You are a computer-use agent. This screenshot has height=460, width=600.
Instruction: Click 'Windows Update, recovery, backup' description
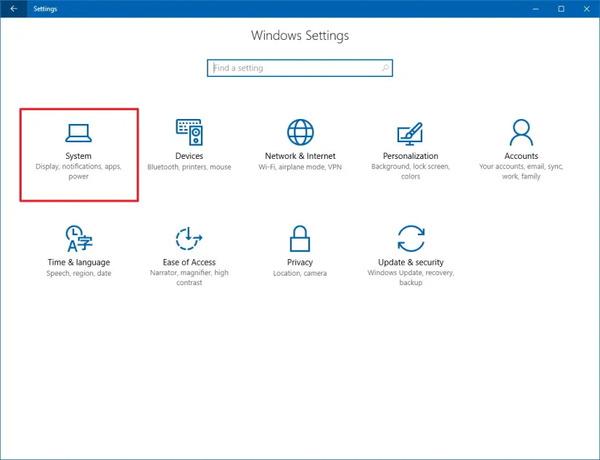411,277
